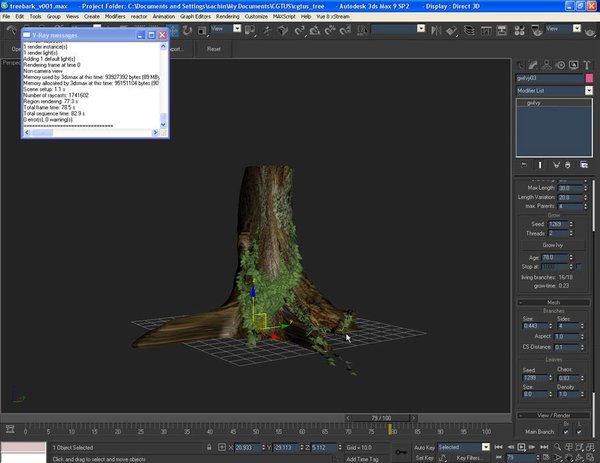Click Remove modifier trash icon
Image resolution: width=600 pixels, height=463 pixels.
pyautogui.click(x=569, y=164)
